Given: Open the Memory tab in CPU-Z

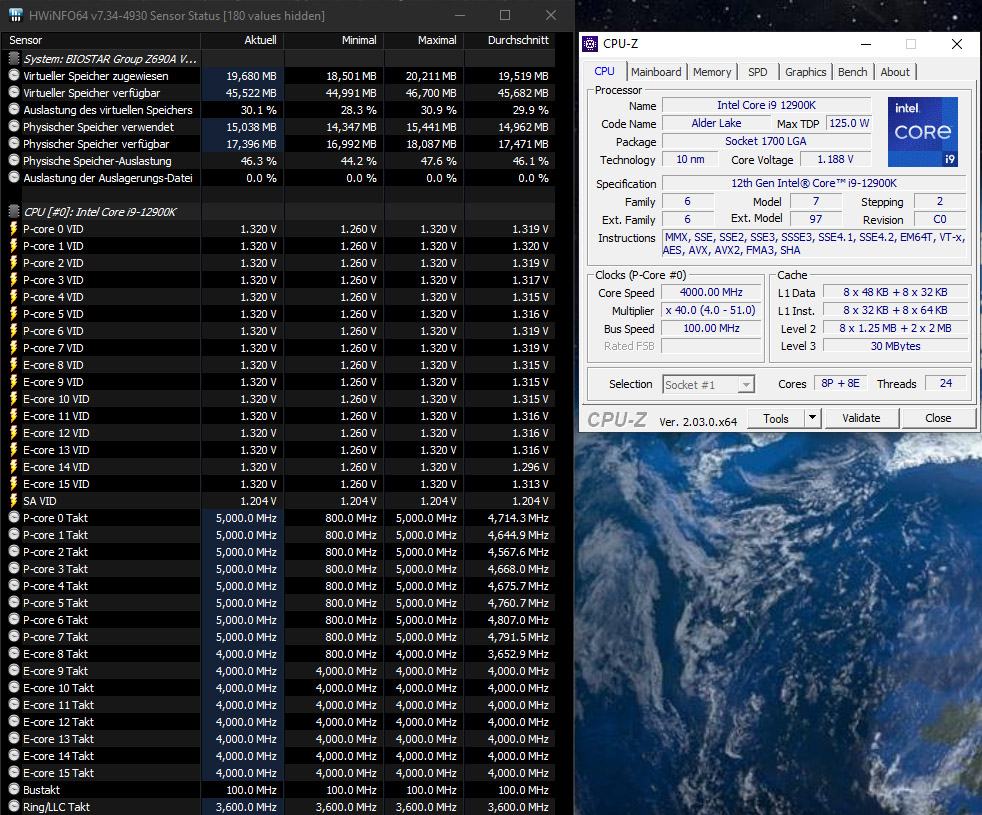Looking at the screenshot, I should [x=712, y=72].
